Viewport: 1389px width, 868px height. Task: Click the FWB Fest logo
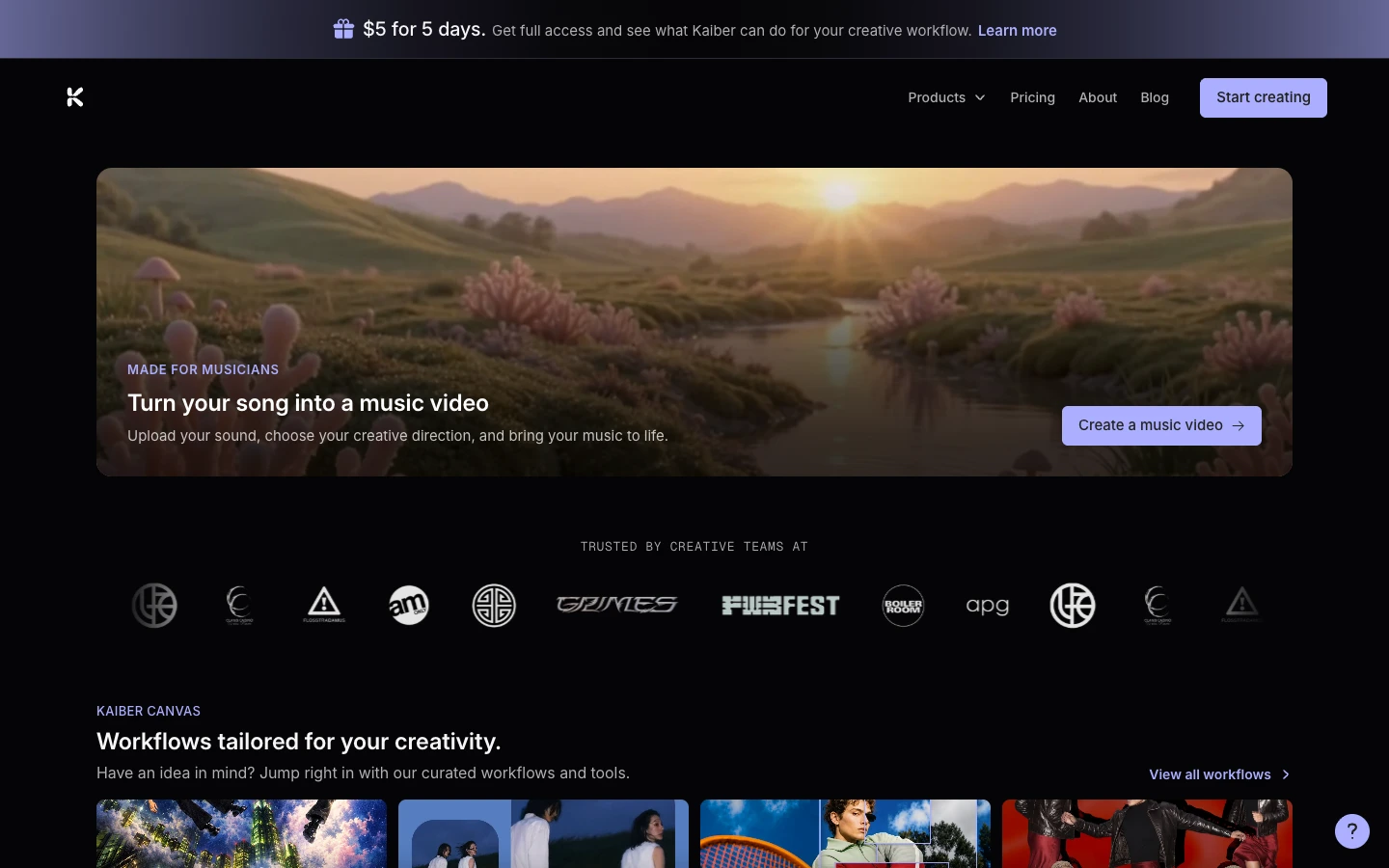point(780,606)
